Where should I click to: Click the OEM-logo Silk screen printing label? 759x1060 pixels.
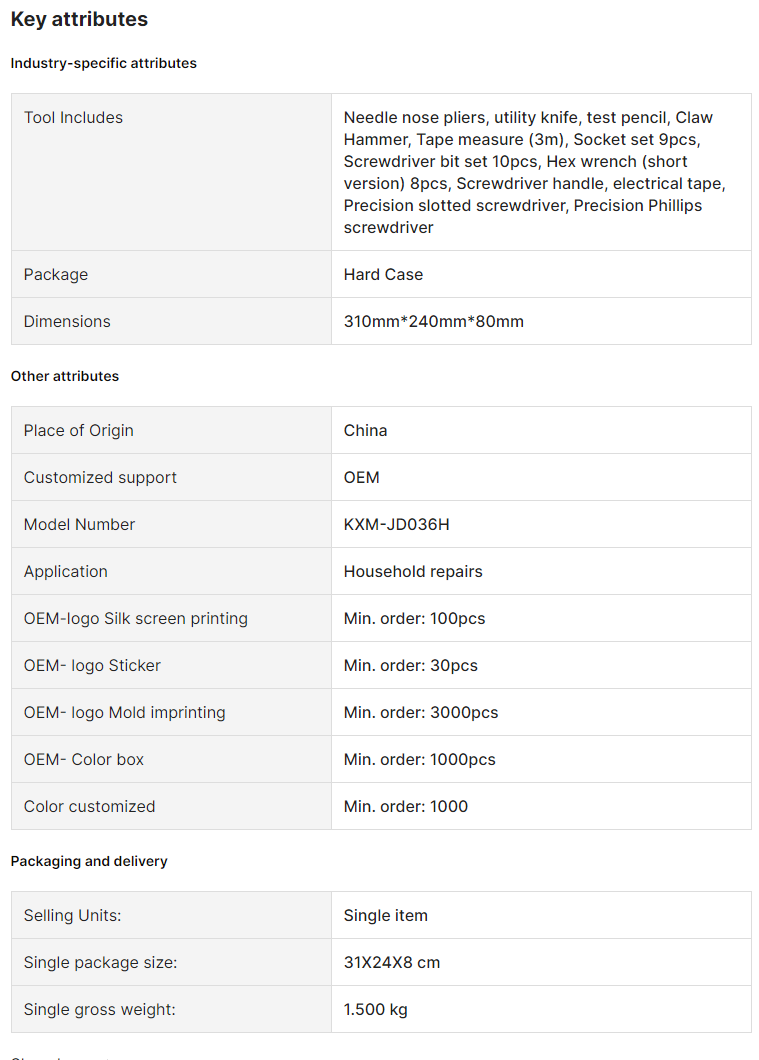(135, 618)
